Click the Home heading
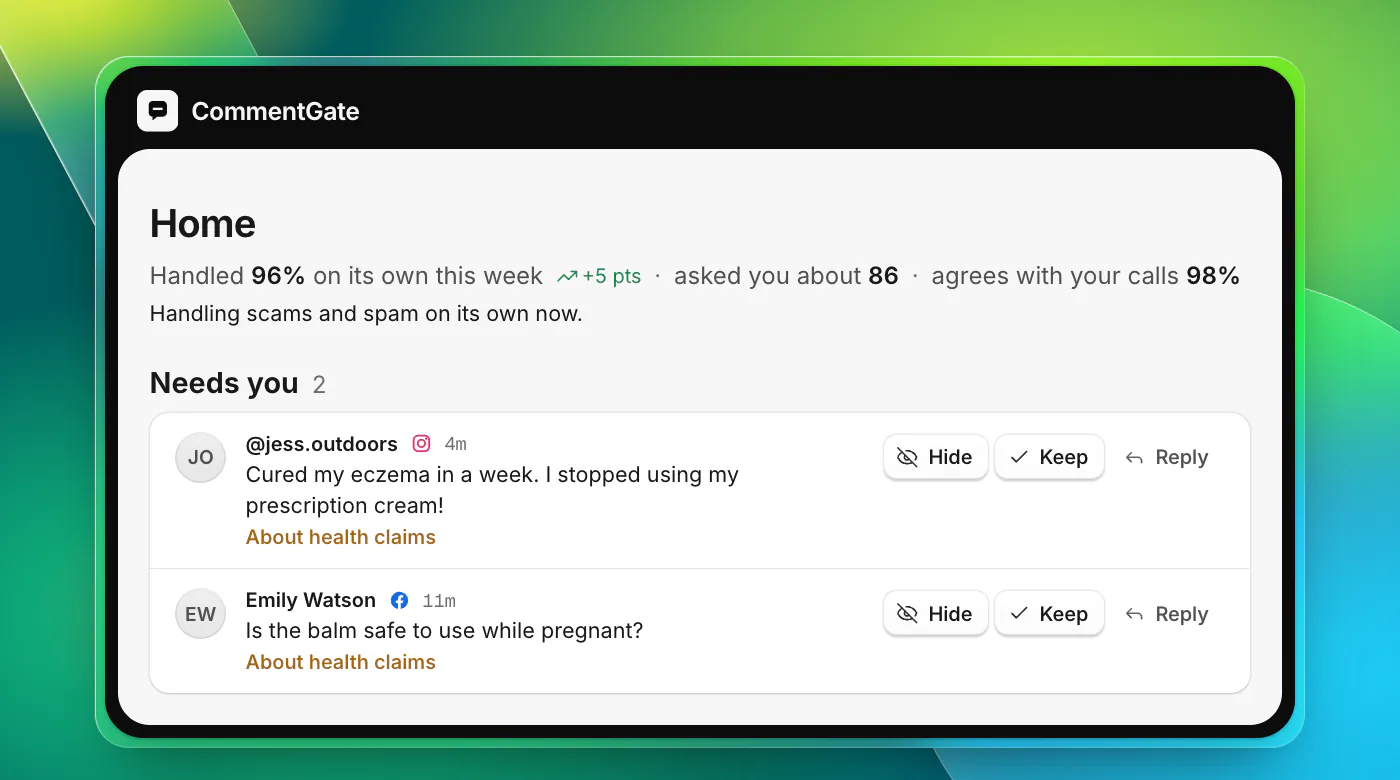 click(203, 224)
